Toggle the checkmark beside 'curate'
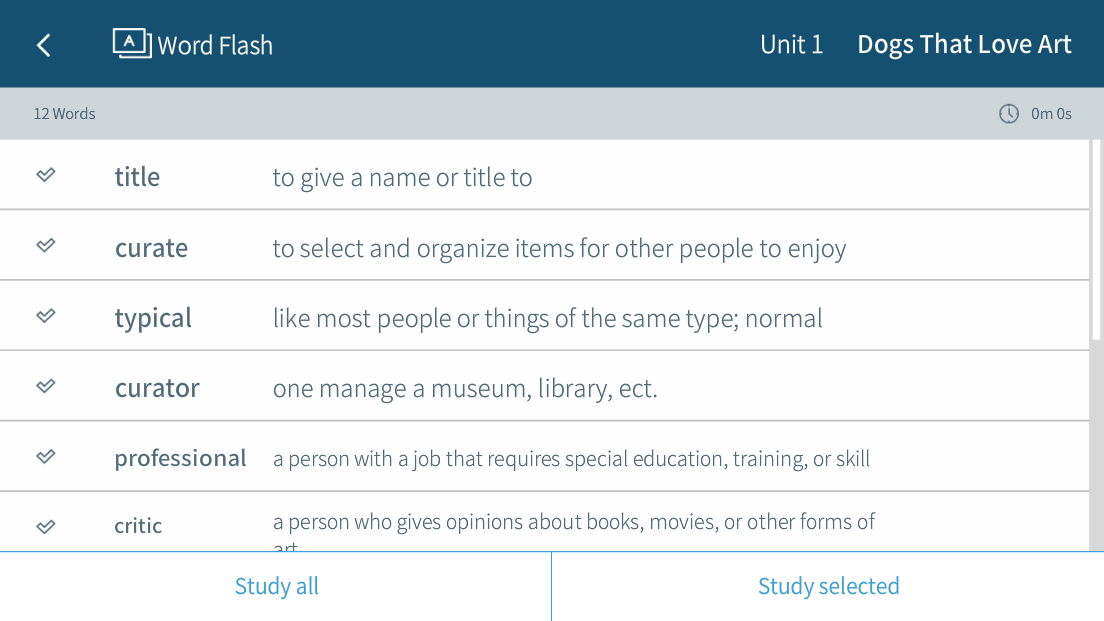Screen dimensions: 1104x621 pos(46,246)
